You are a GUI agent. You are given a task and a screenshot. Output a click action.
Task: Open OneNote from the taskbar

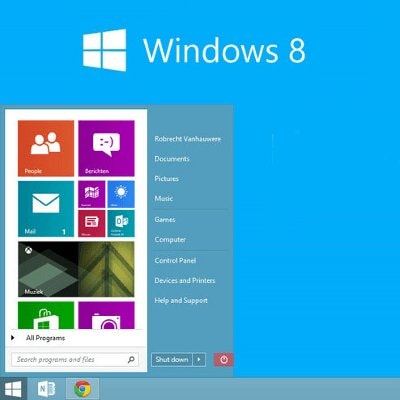tap(46, 389)
